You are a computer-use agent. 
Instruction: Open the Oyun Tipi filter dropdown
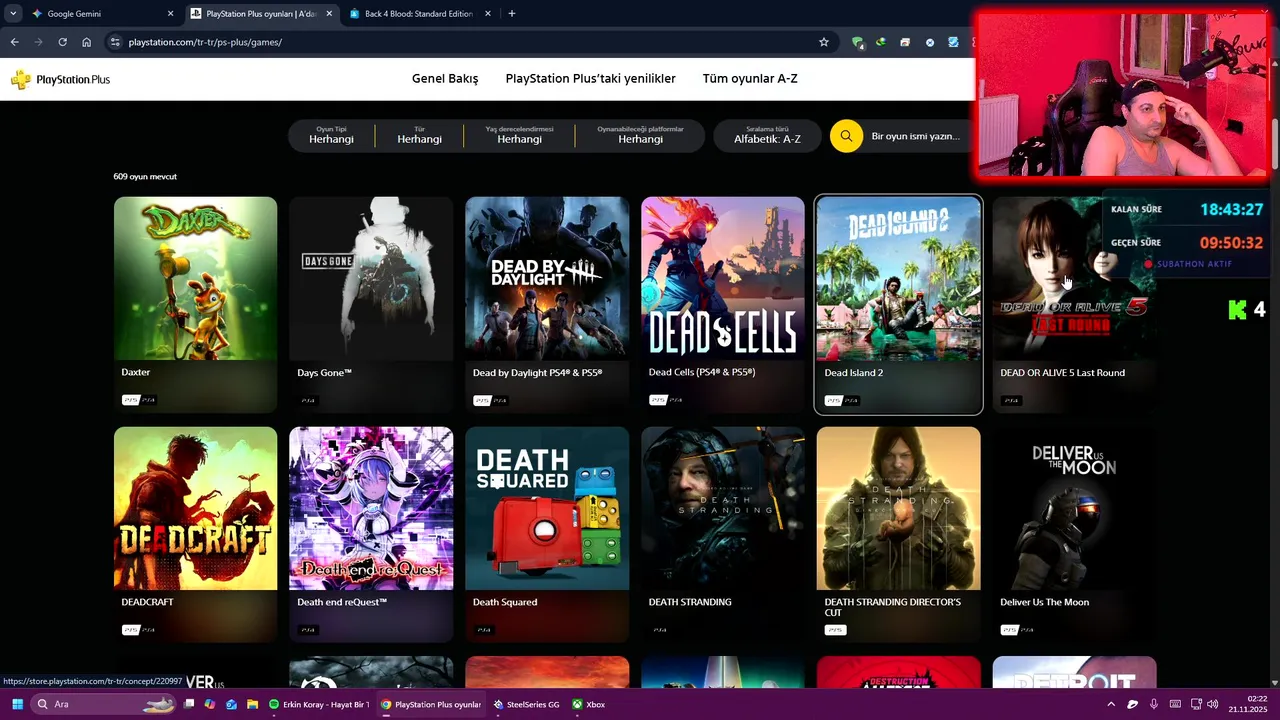tap(331, 136)
